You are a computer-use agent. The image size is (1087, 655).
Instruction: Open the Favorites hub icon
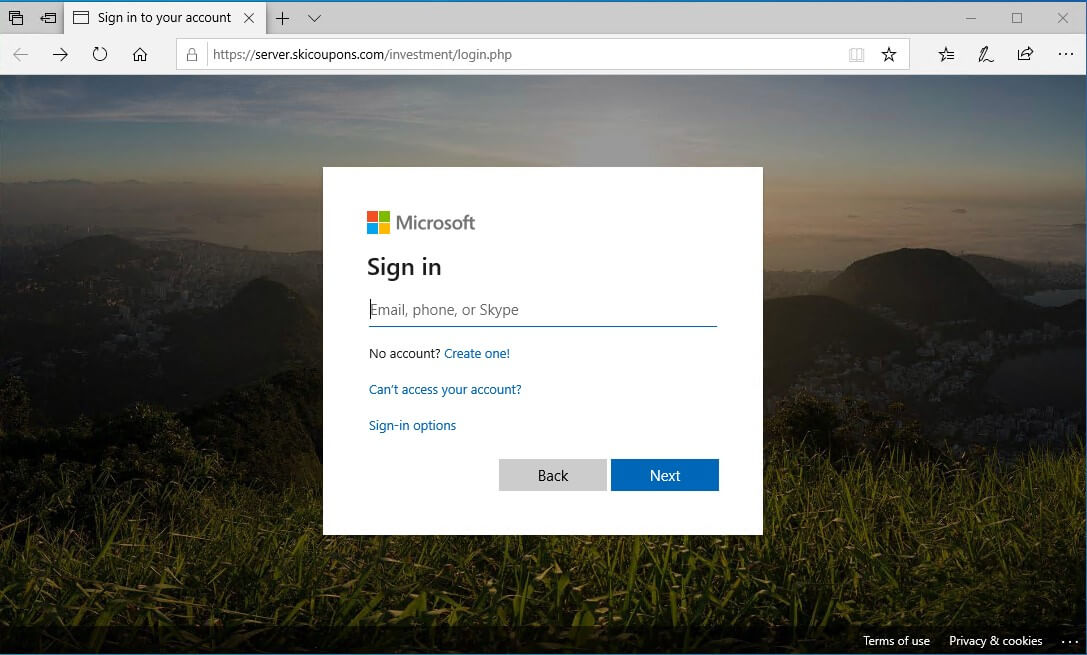coord(946,54)
